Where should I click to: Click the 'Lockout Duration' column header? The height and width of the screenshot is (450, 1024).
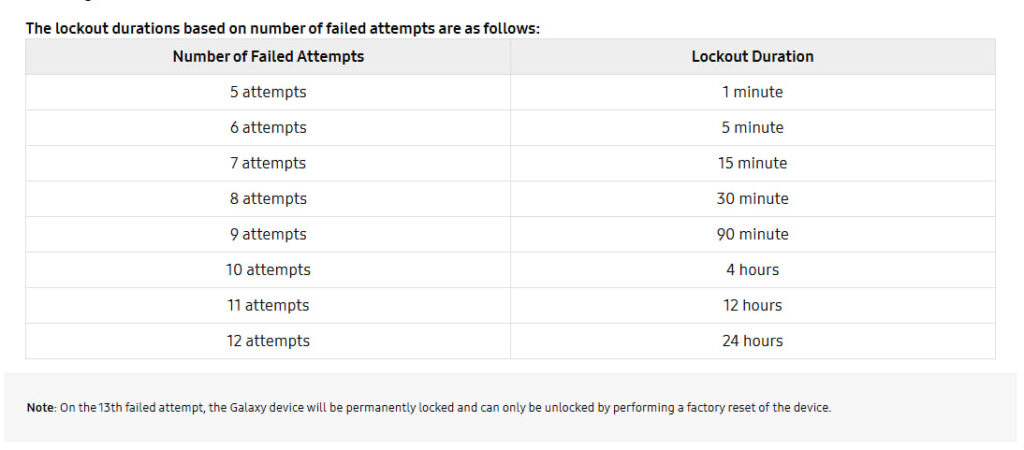click(752, 57)
